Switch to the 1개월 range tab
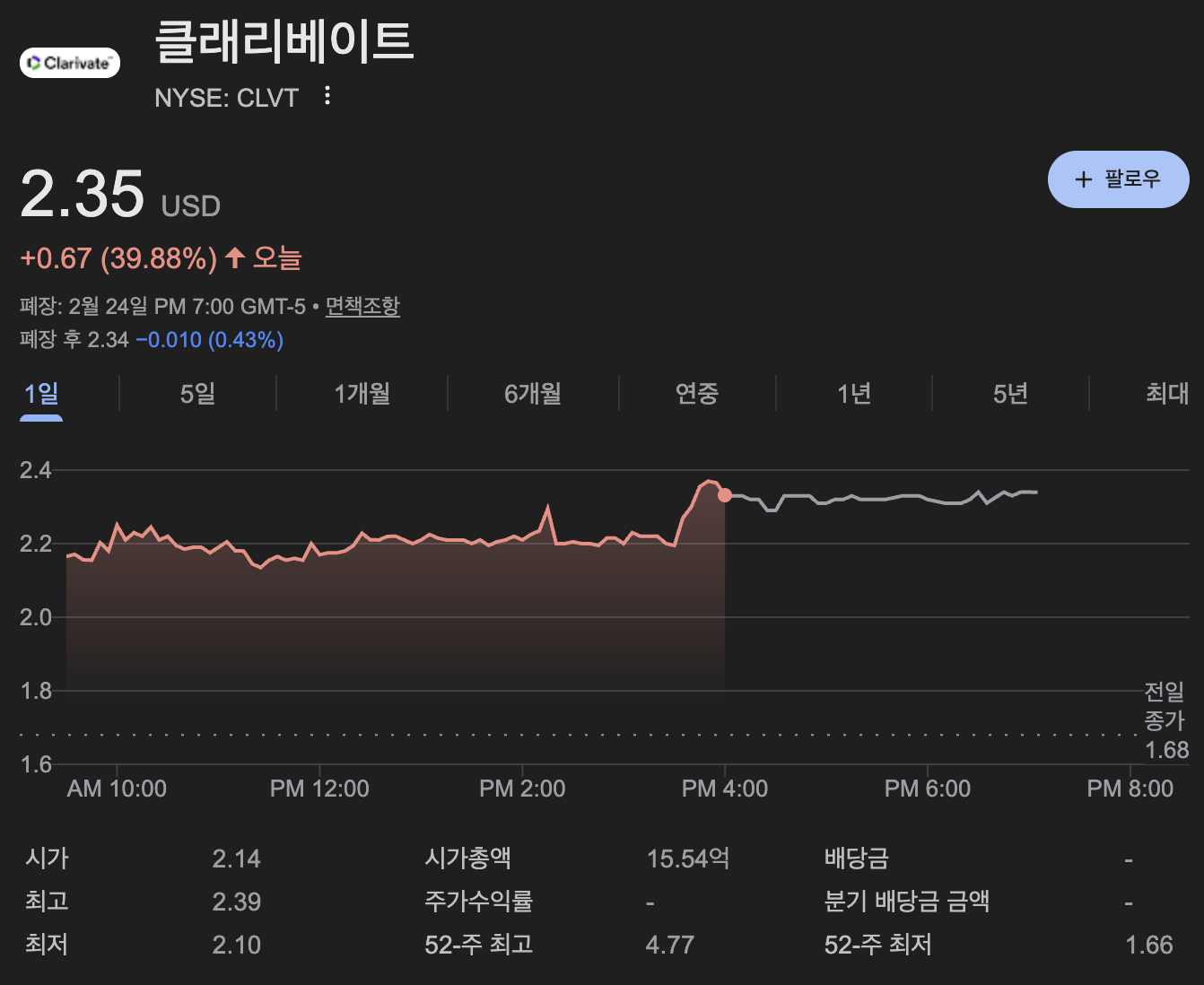This screenshot has height=985, width=1204. coord(362,393)
